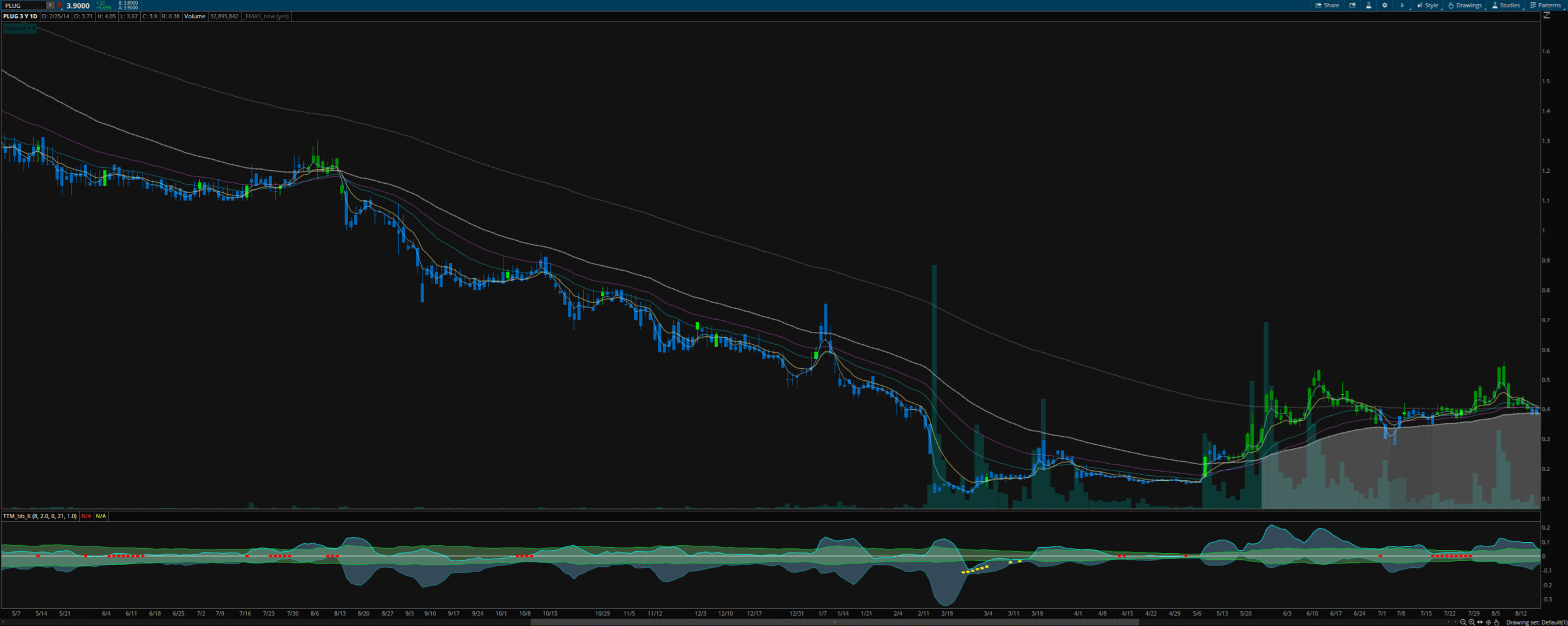
Task: Click the crosshair cursor icon in bottom bar
Action: 1489,622
